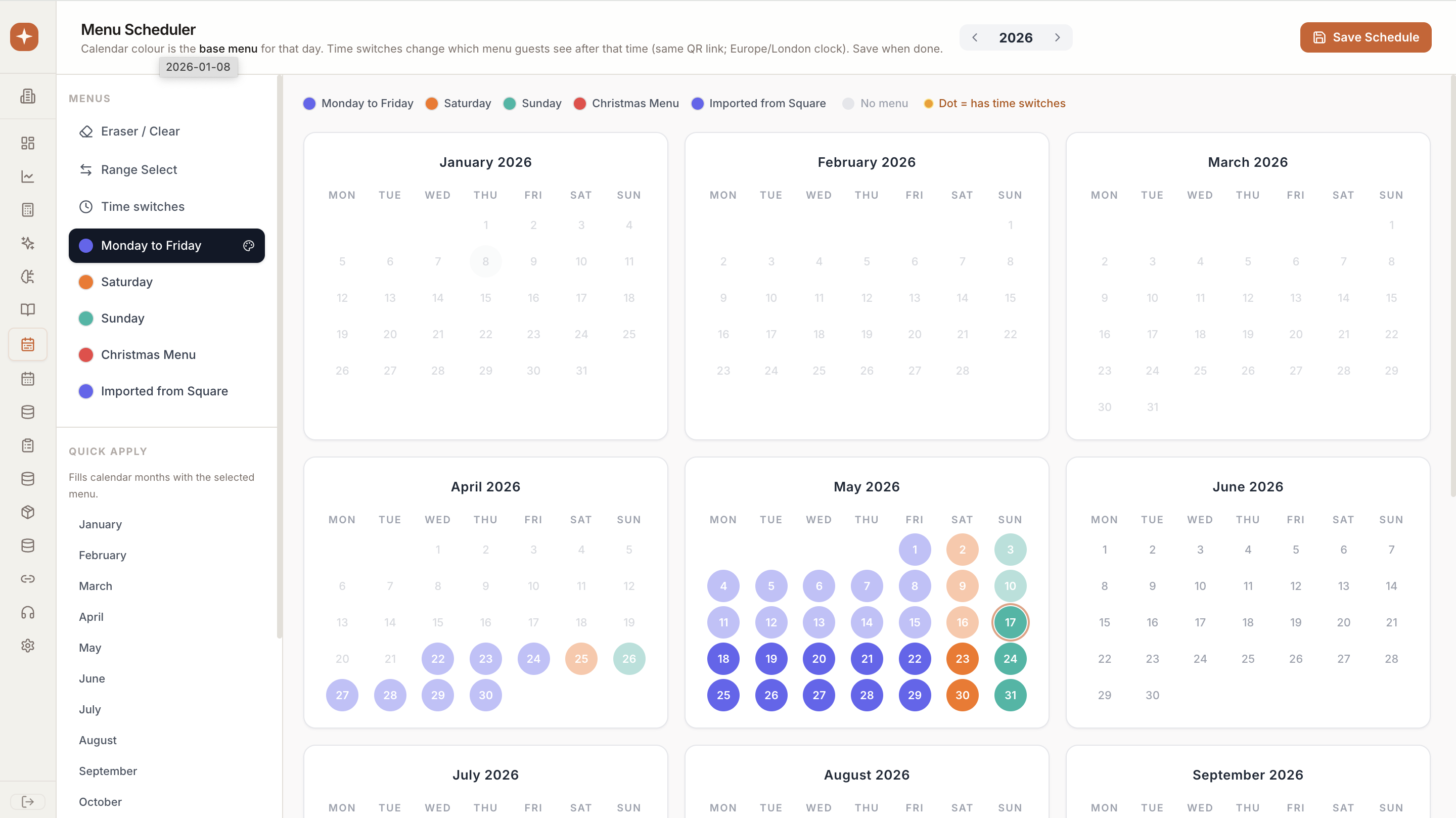
Task: Click the palette icon on Monday to Friday
Action: [x=249, y=245]
